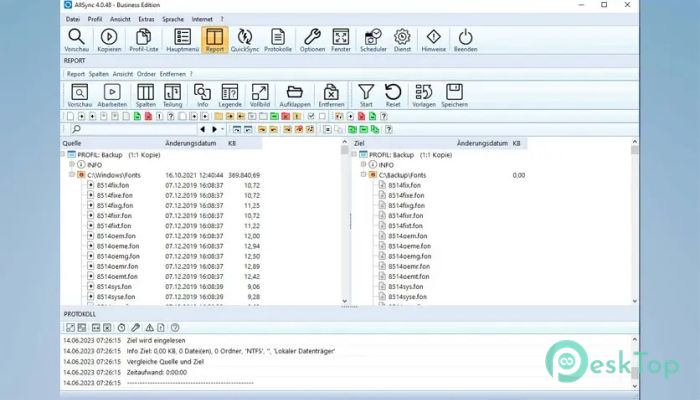Open the Internet menu

click(x=202, y=19)
